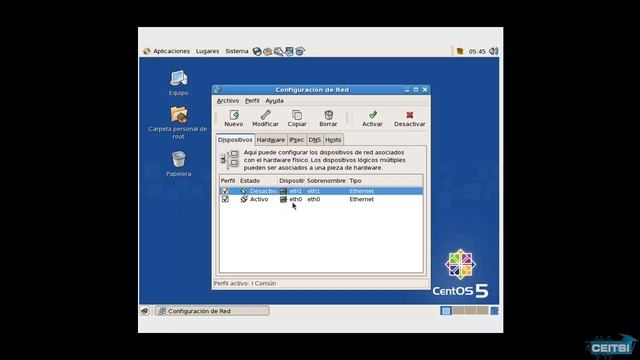Screen dimensions: 640x360
Task: Click the trash applet in bottom panel
Action: (x=494, y=311)
